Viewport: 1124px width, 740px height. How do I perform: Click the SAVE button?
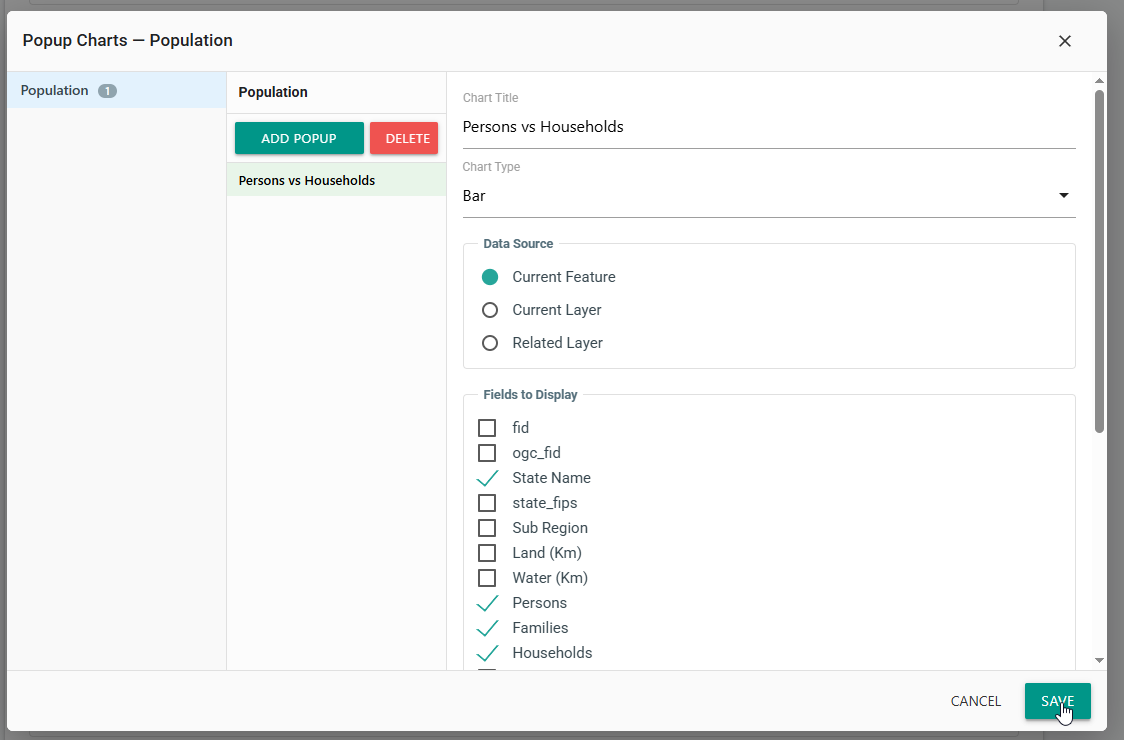click(1057, 701)
